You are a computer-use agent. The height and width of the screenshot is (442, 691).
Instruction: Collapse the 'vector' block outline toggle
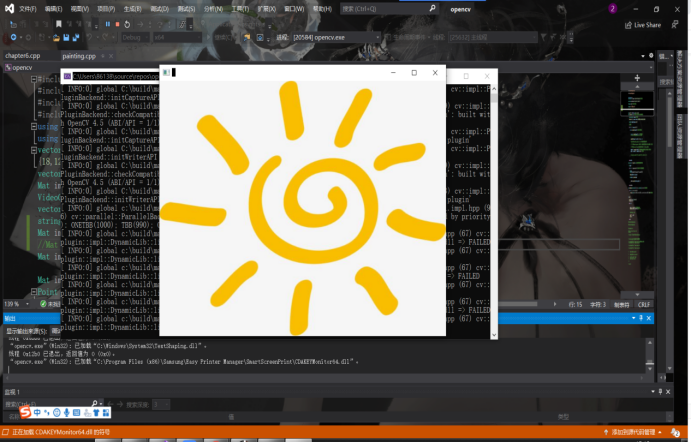[33, 150]
